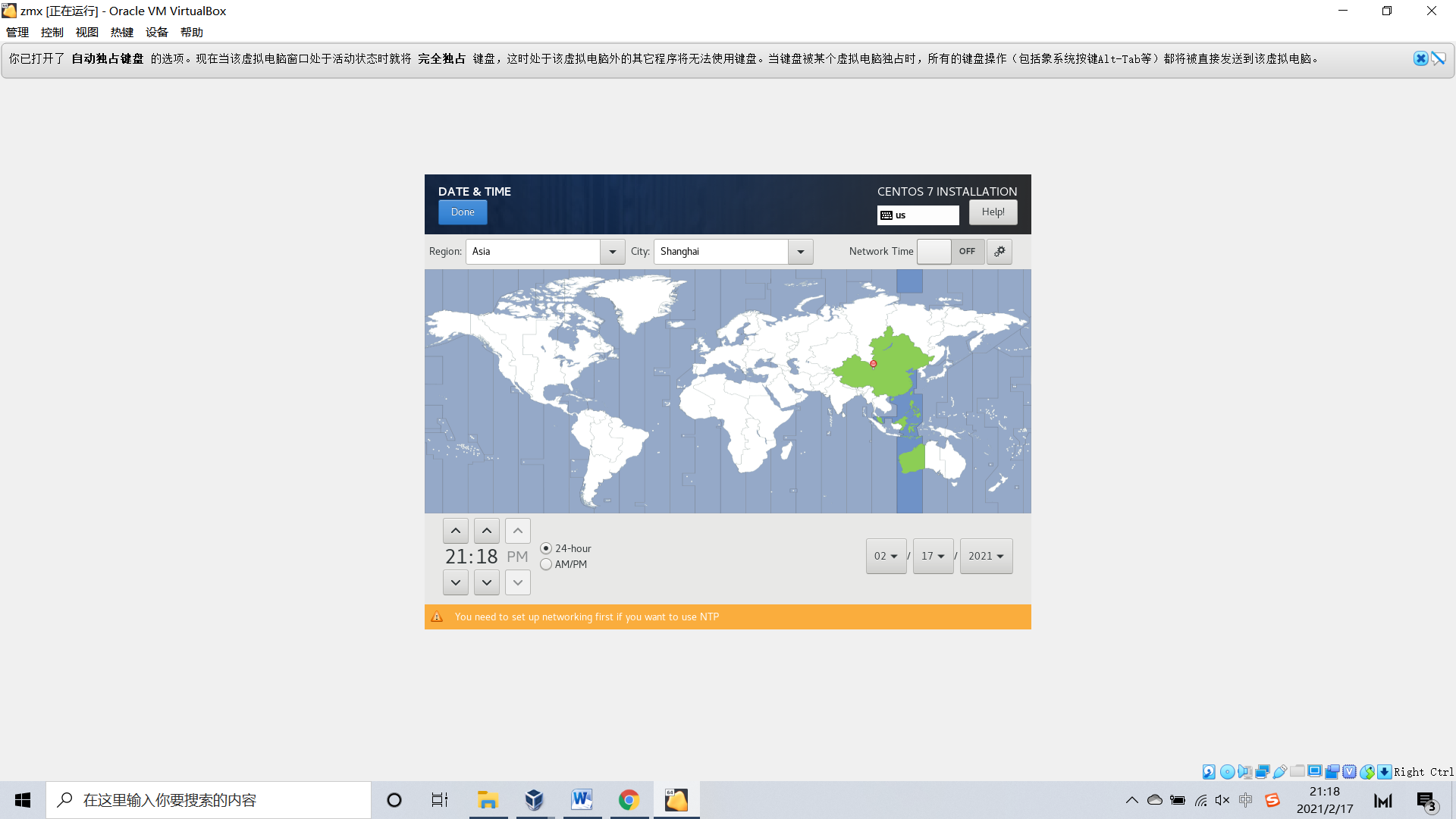Select the 24-hour time format
The height and width of the screenshot is (819, 1456).
click(546, 548)
